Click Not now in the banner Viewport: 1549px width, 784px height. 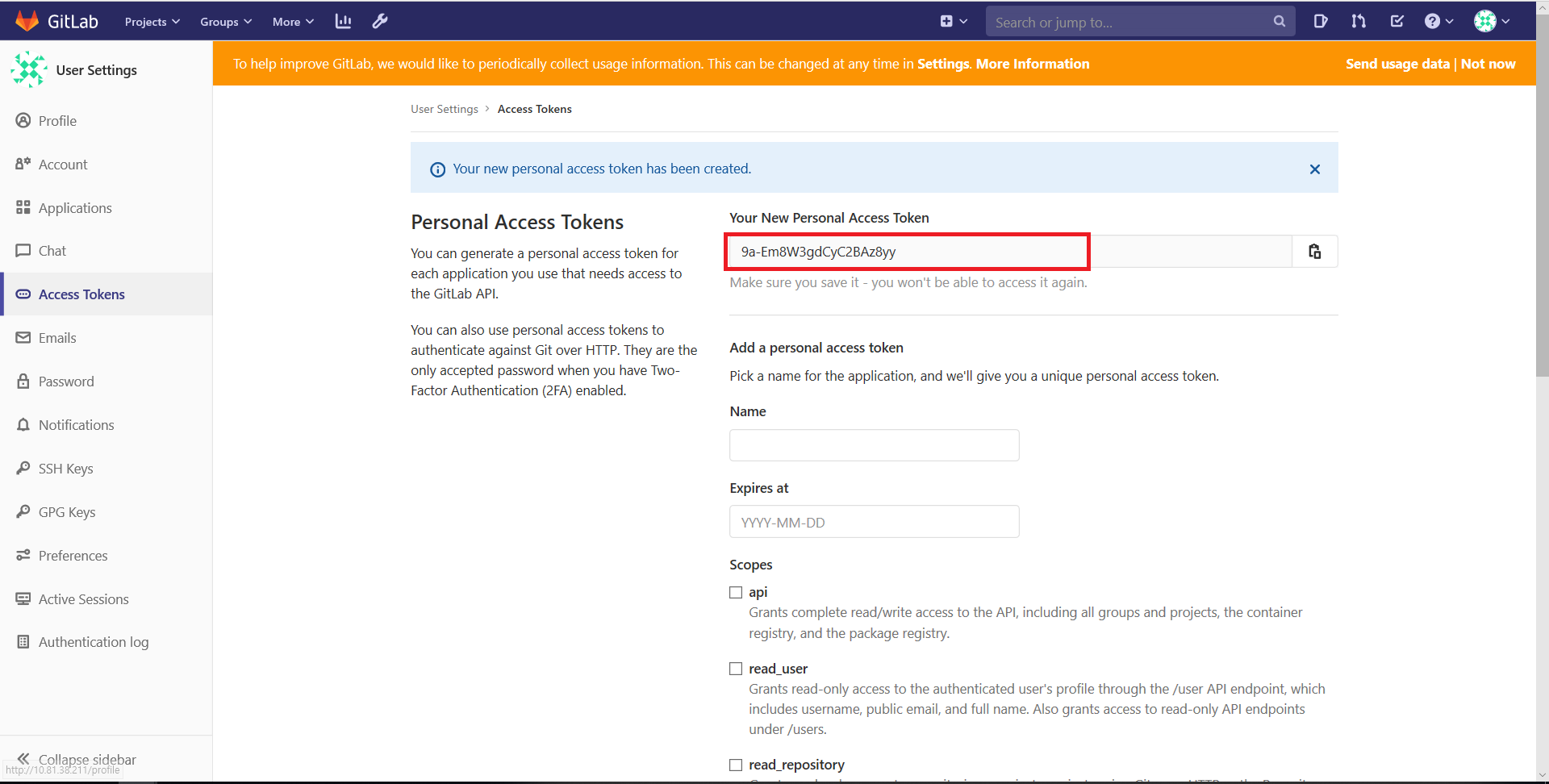tap(1488, 64)
